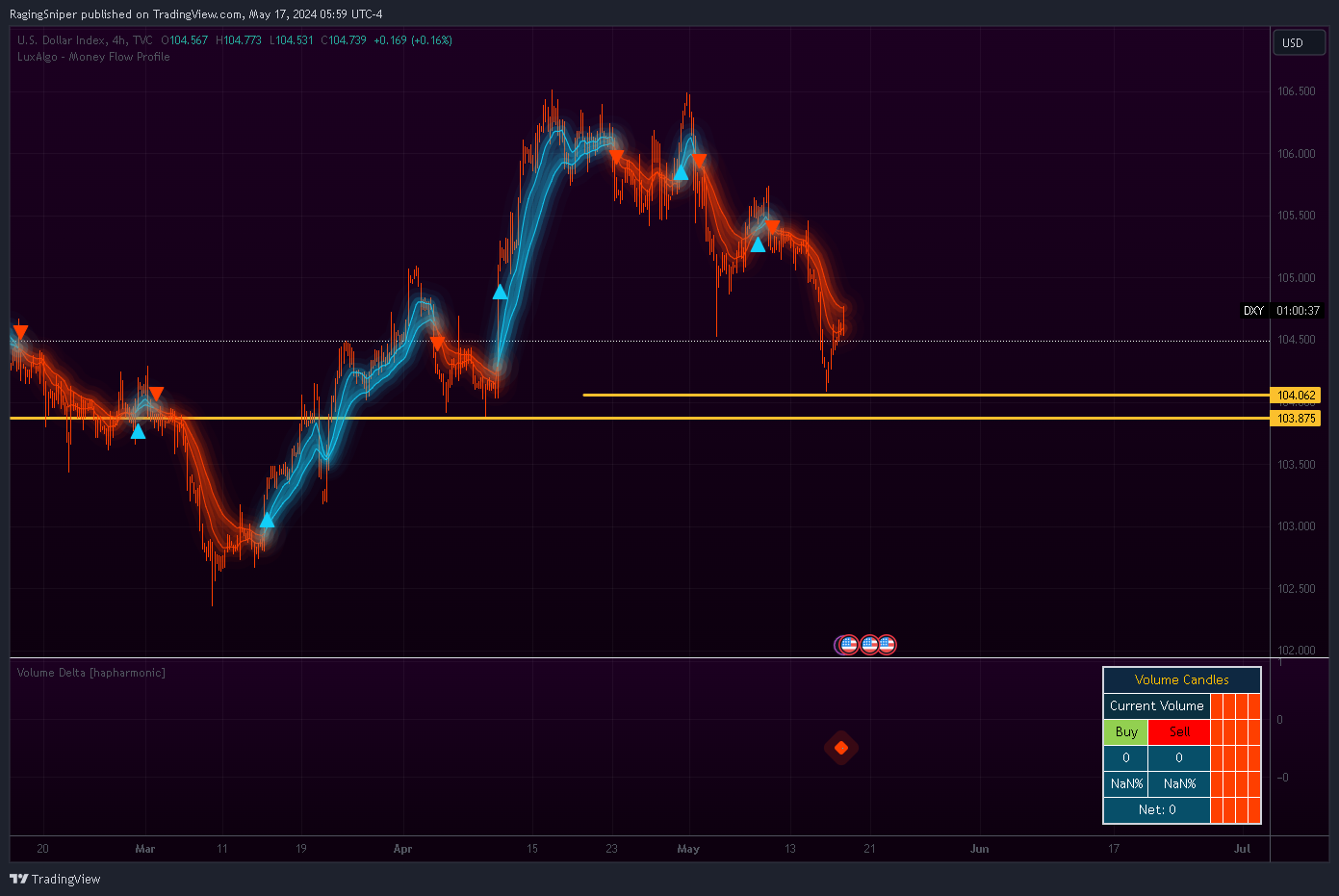Click the Jul date label on time axis
The height and width of the screenshot is (896, 1339).
(x=1243, y=849)
